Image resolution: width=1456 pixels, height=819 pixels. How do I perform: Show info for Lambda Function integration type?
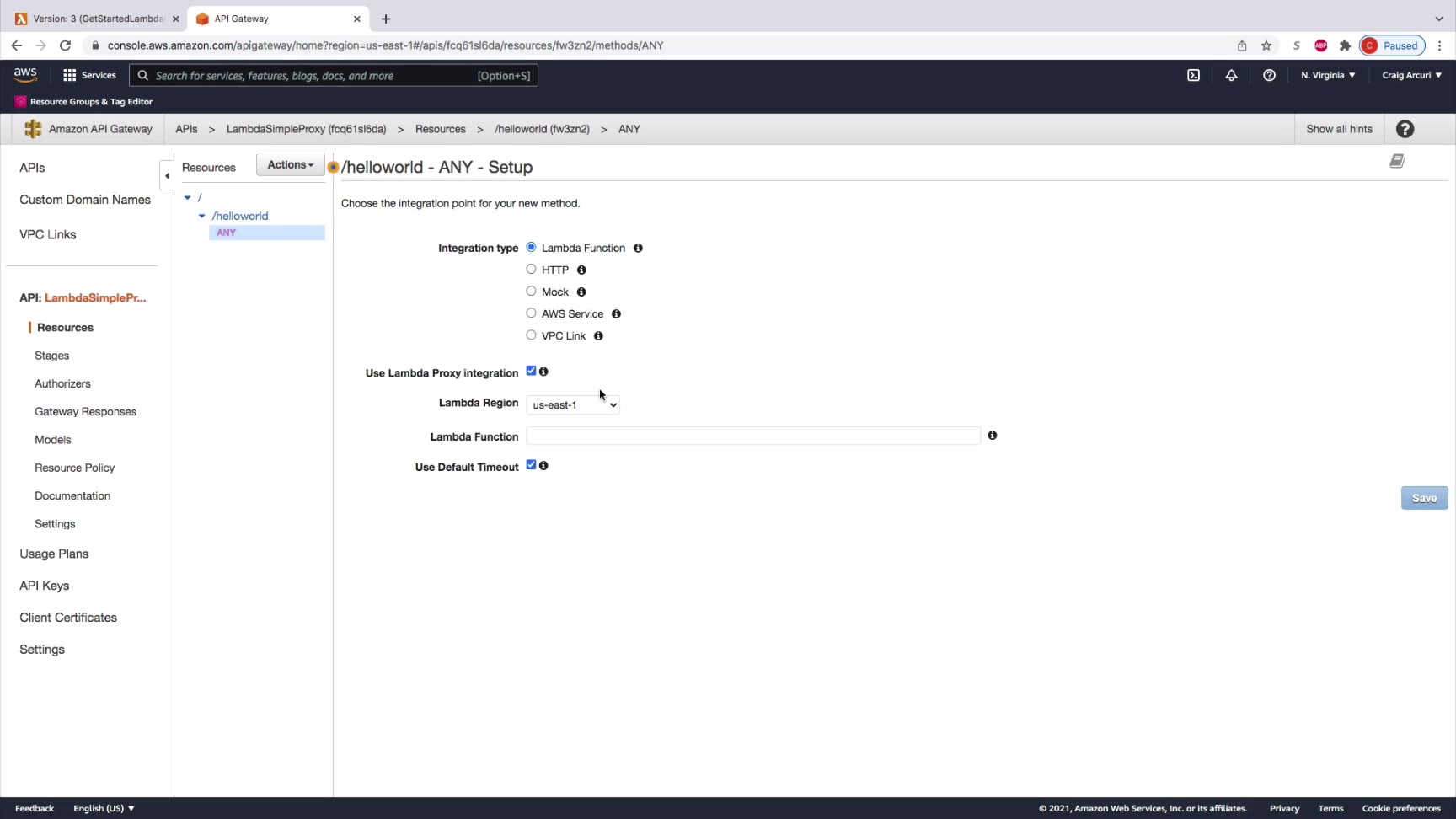point(638,248)
